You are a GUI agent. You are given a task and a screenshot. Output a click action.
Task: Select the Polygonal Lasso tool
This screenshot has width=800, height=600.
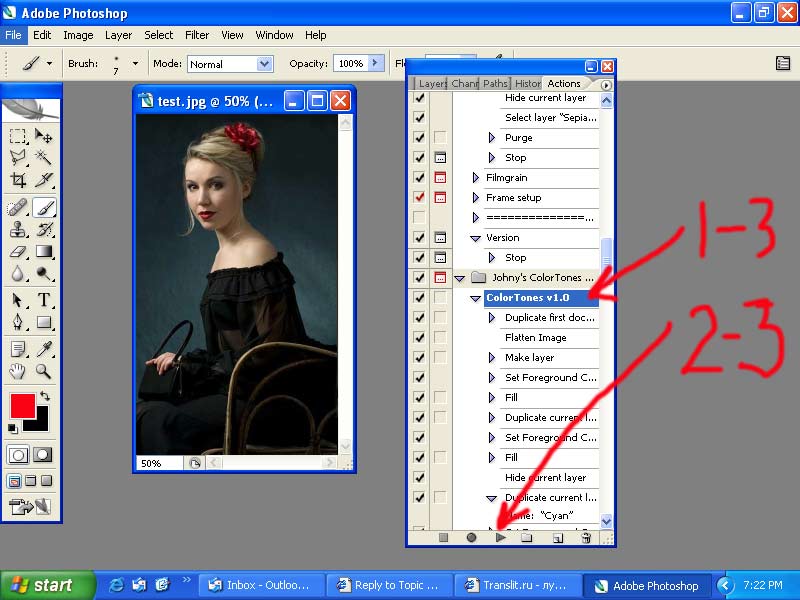pos(17,158)
